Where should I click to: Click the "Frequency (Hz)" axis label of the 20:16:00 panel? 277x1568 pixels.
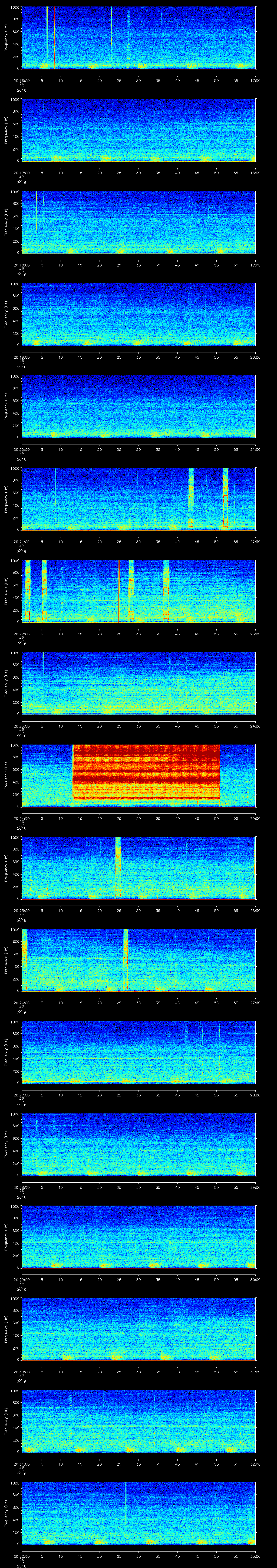tap(6, 38)
